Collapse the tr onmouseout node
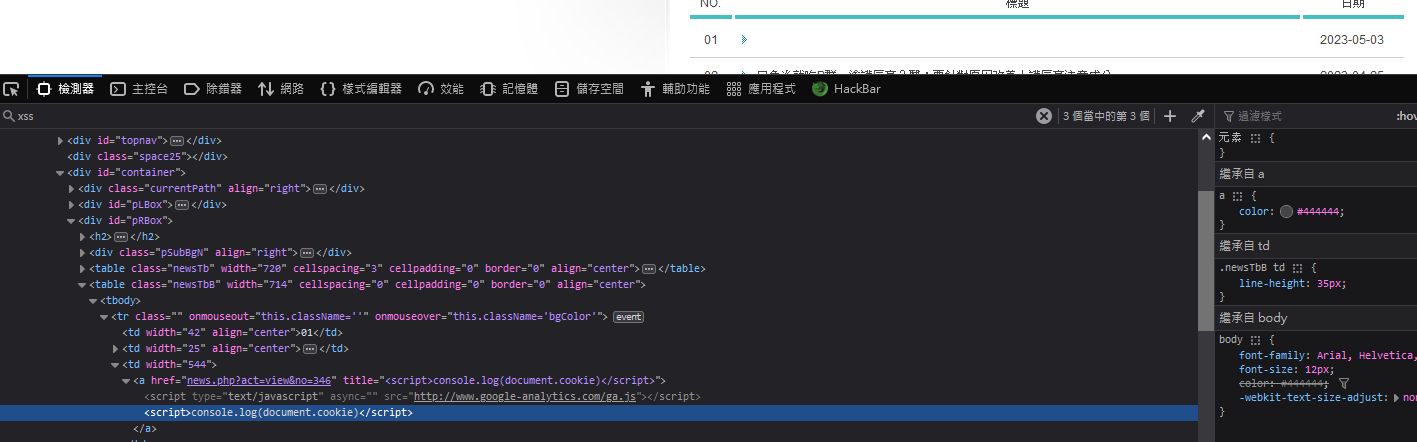 coord(104,317)
